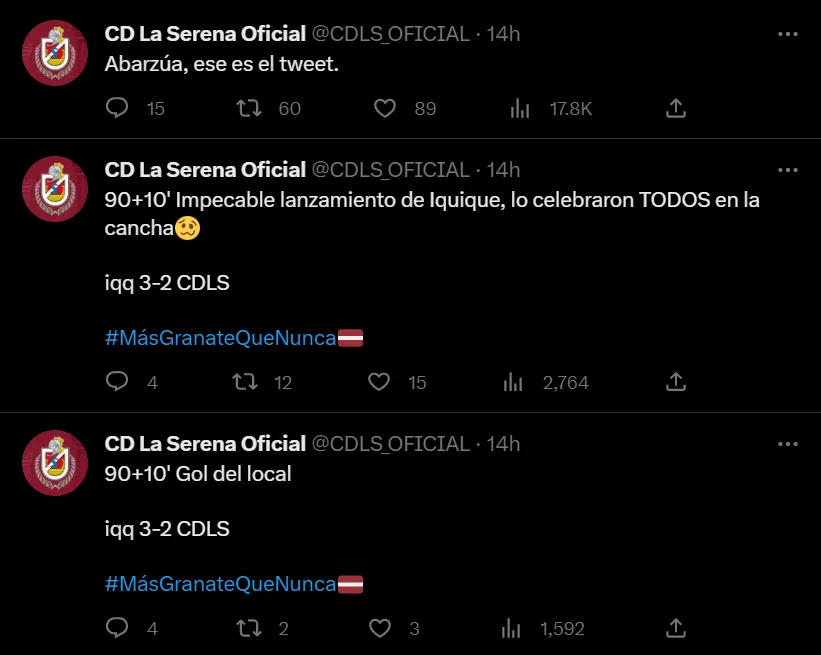Open view count of 2,764 on middle tweet

pos(512,382)
